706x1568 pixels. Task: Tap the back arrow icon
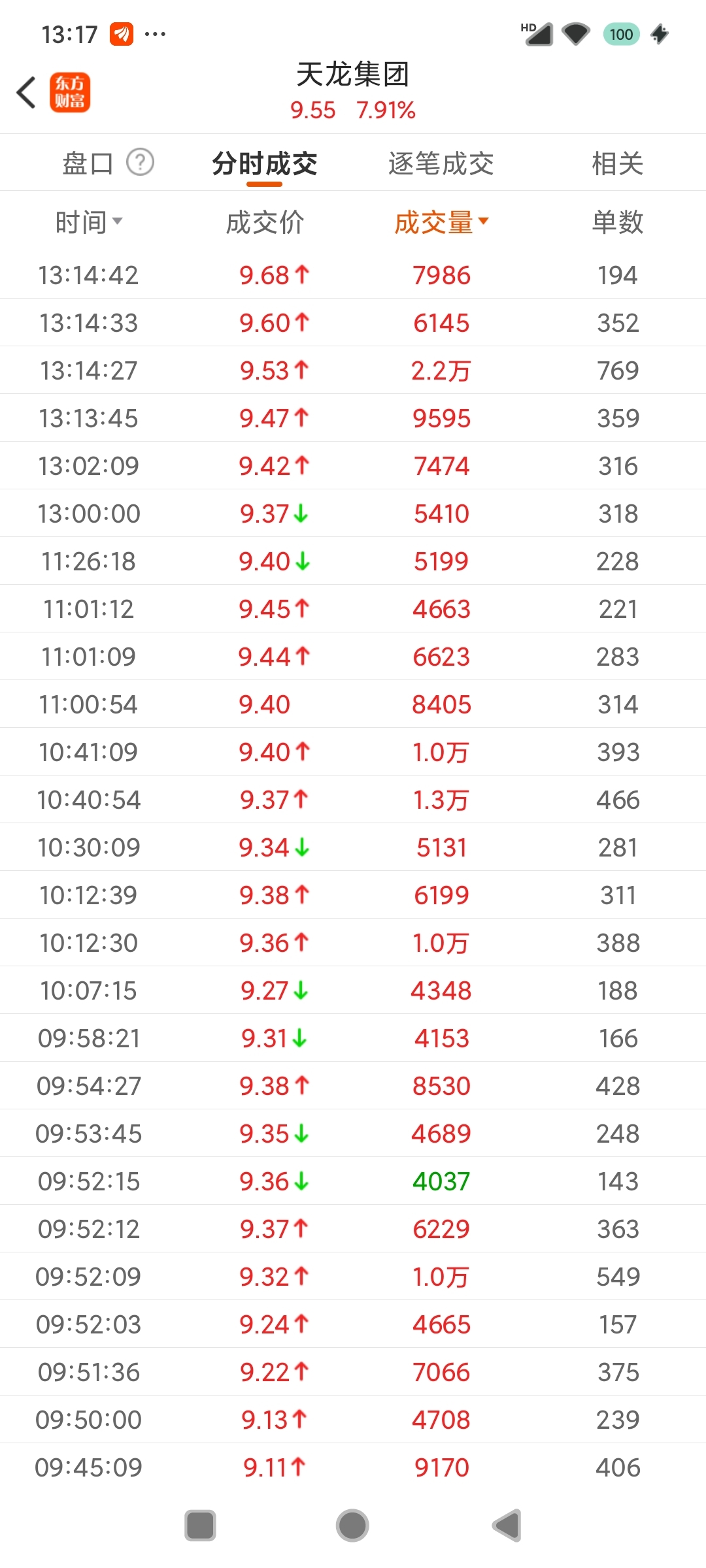pyautogui.click(x=26, y=92)
